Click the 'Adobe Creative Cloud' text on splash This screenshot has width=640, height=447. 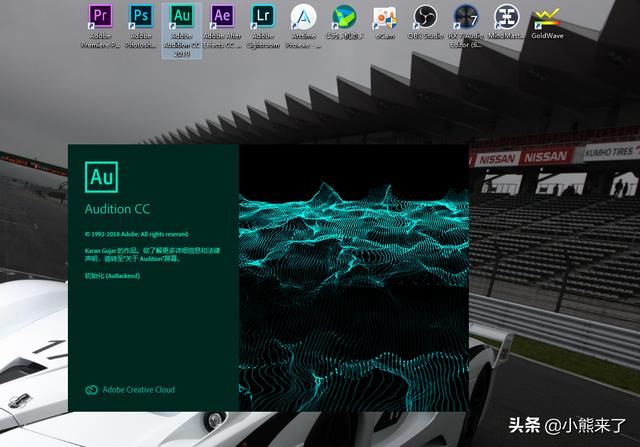(x=139, y=390)
